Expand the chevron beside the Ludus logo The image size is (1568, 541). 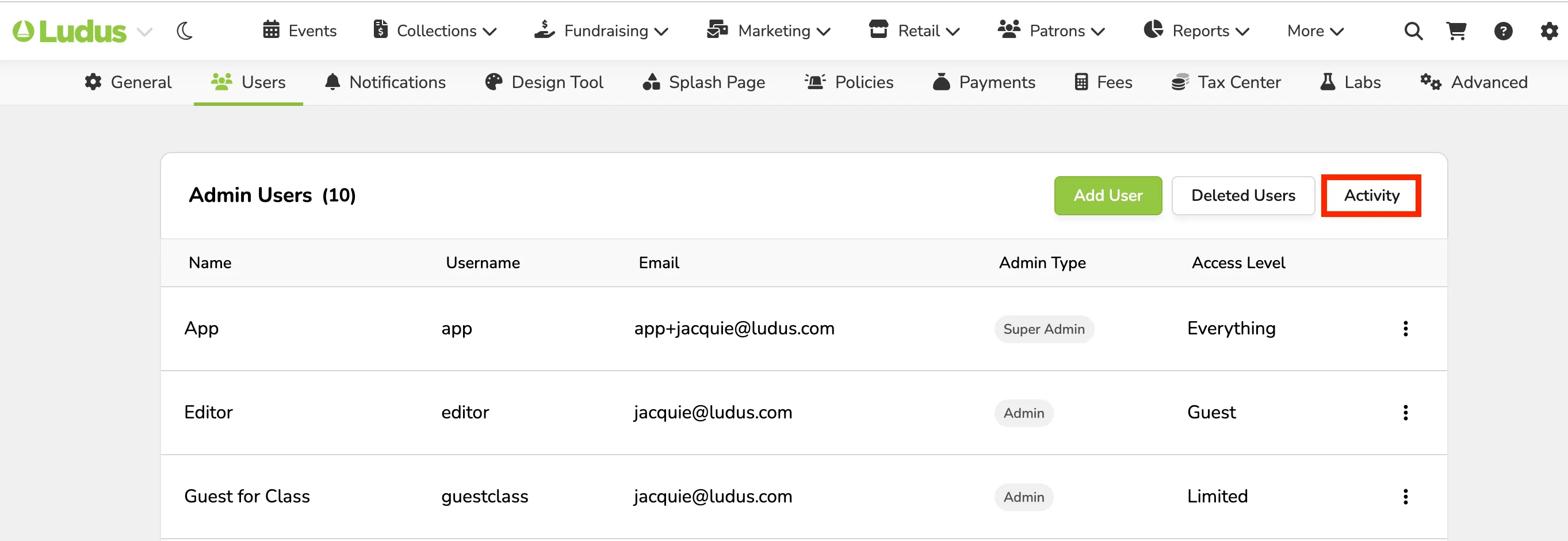144,31
